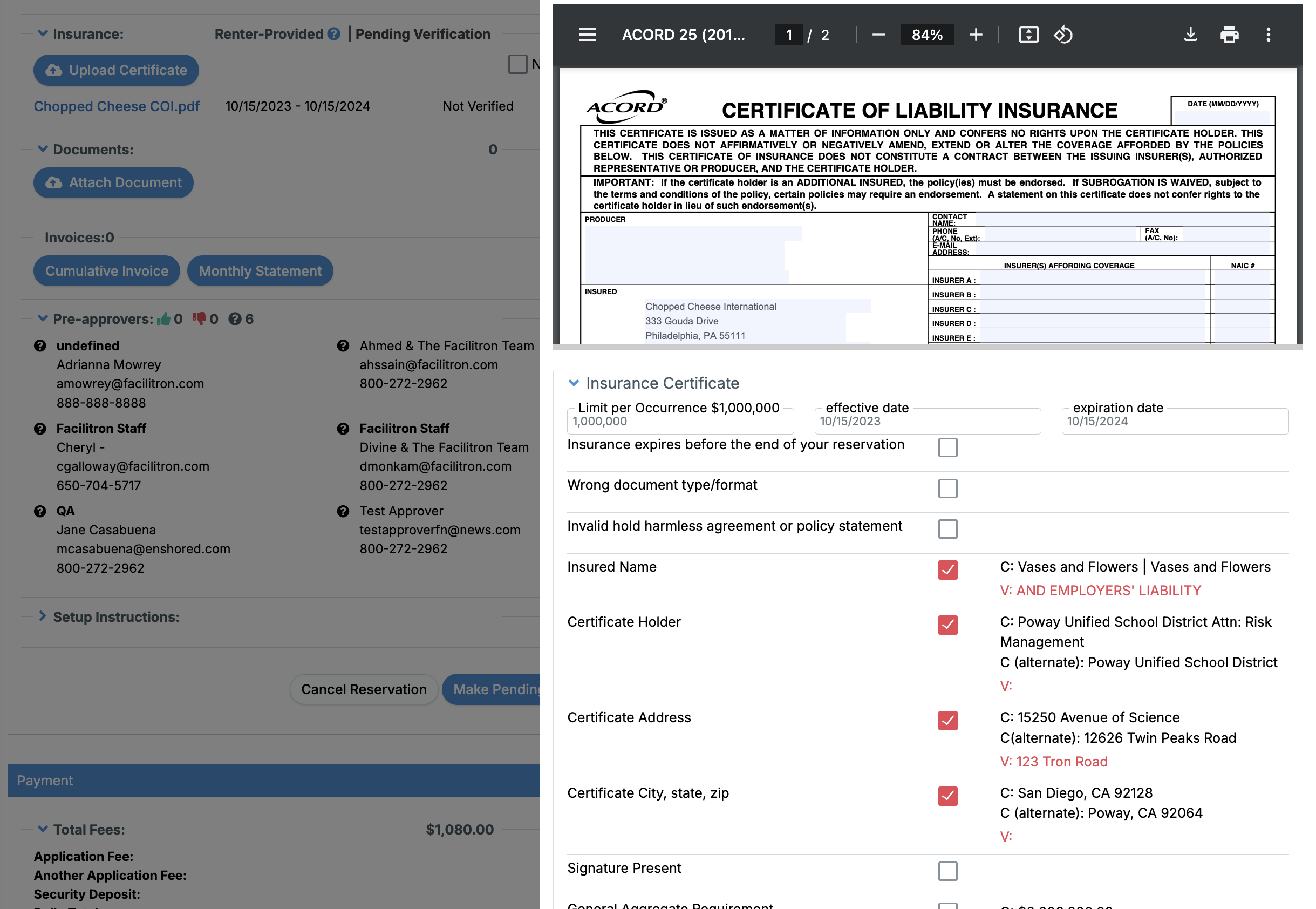Collapse the Pre-approvers section

(x=42, y=319)
